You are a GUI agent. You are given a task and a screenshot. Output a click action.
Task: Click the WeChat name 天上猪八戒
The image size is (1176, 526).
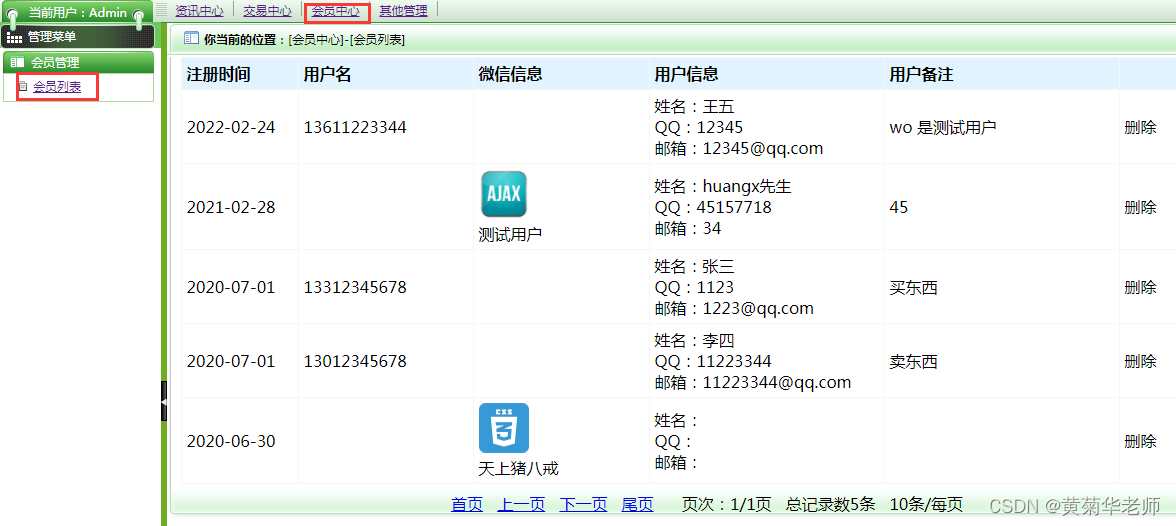point(518,469)
